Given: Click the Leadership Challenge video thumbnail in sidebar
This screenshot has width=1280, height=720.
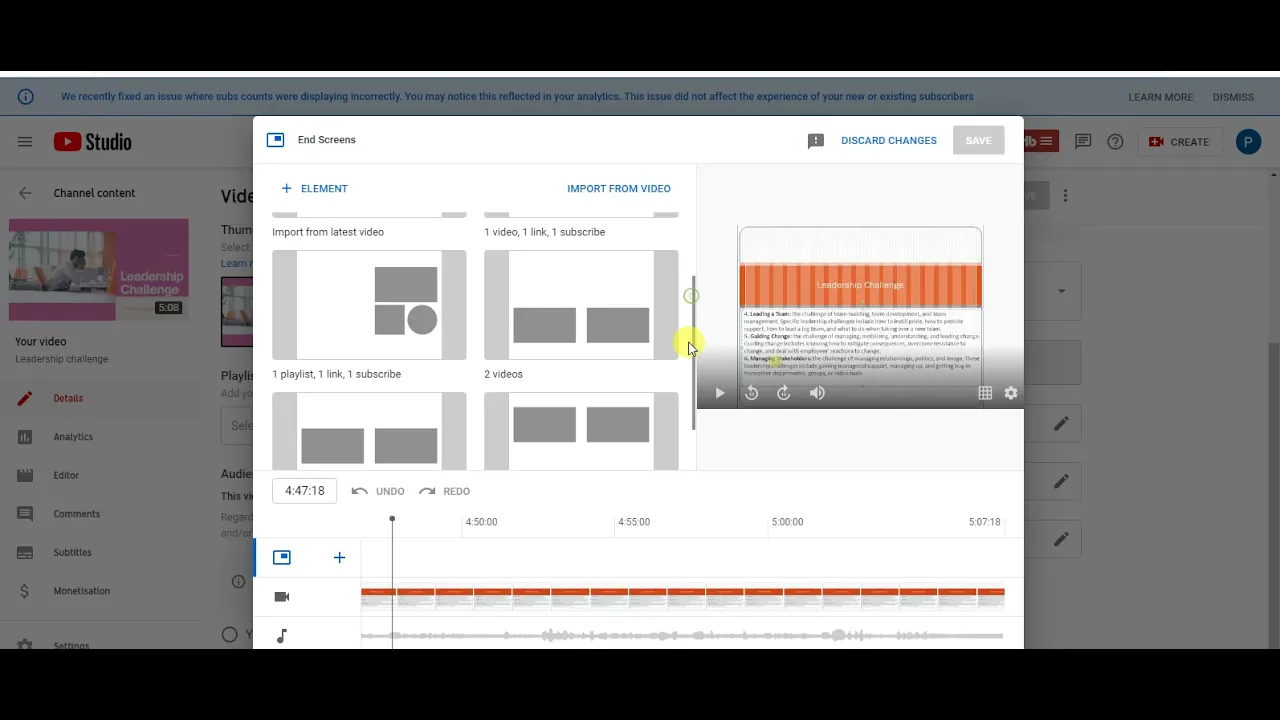Looking at the screenshot, I should pyautogui.click(x=98, y=270).
